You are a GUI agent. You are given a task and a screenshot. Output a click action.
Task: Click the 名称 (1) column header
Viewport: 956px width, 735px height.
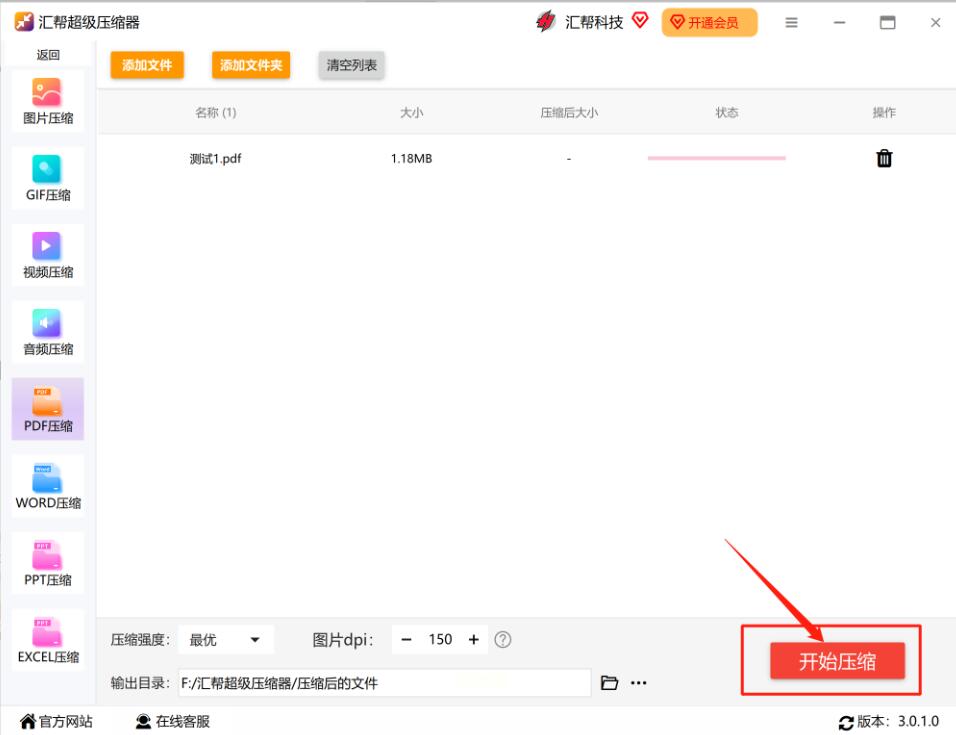(x=215, y=112)
